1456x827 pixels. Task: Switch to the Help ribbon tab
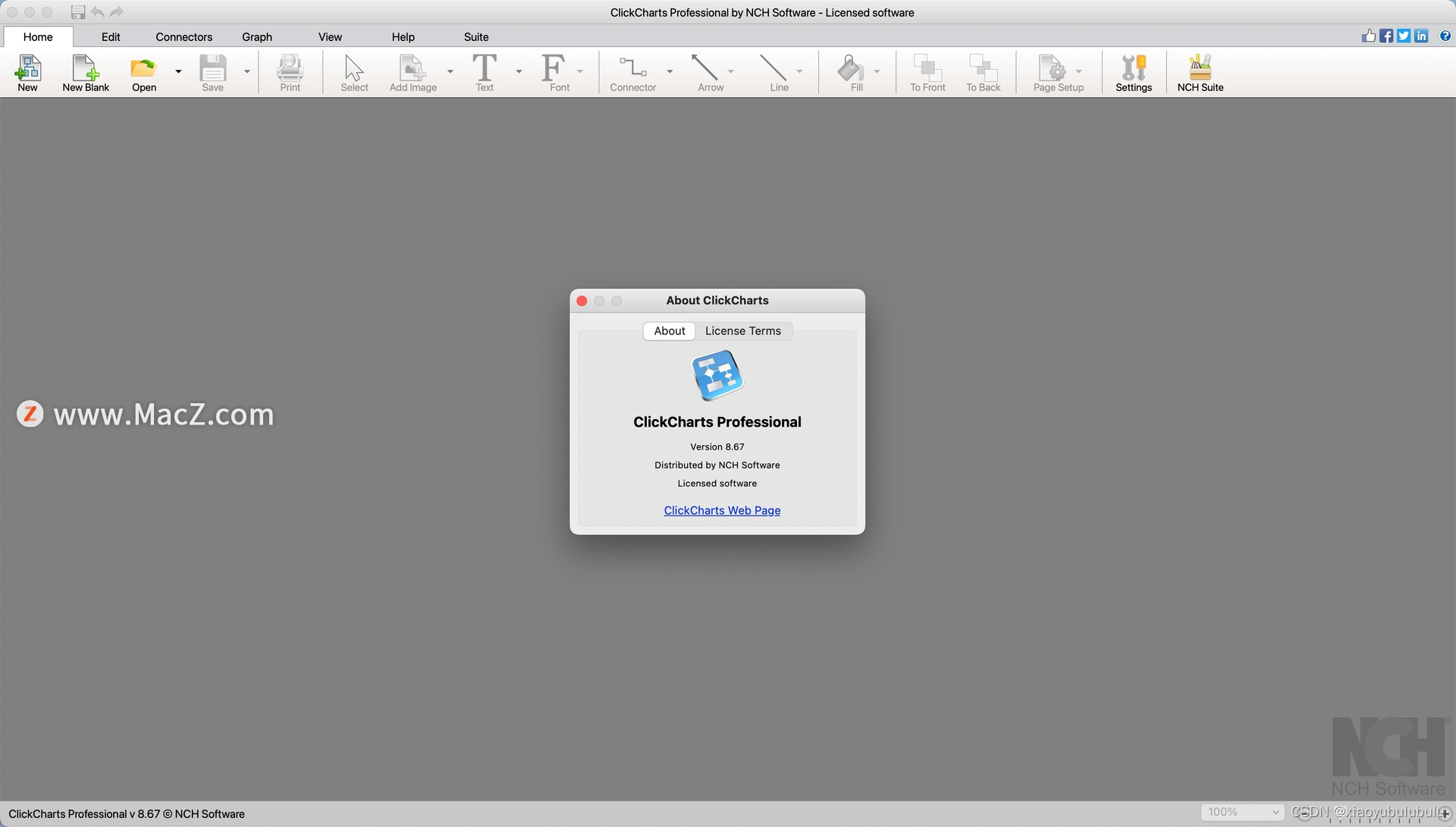(403, 36)
